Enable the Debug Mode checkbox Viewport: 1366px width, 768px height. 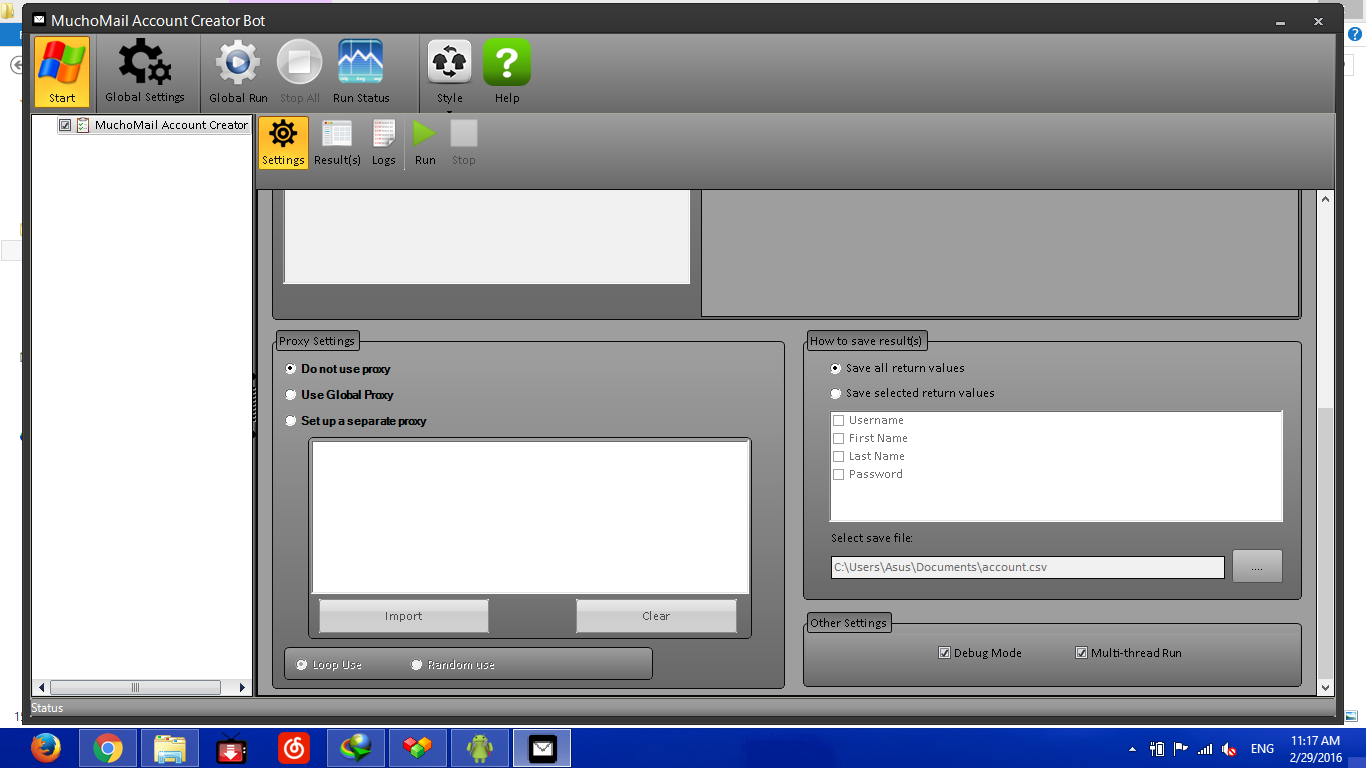click(945, 653)
